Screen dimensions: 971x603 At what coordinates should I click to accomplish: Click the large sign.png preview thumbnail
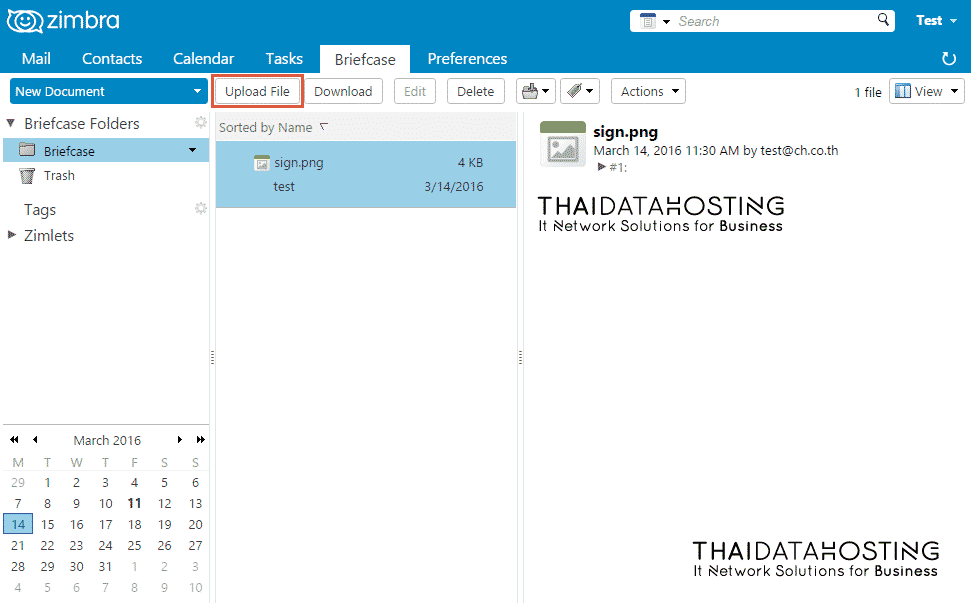[x=562, y=144]
